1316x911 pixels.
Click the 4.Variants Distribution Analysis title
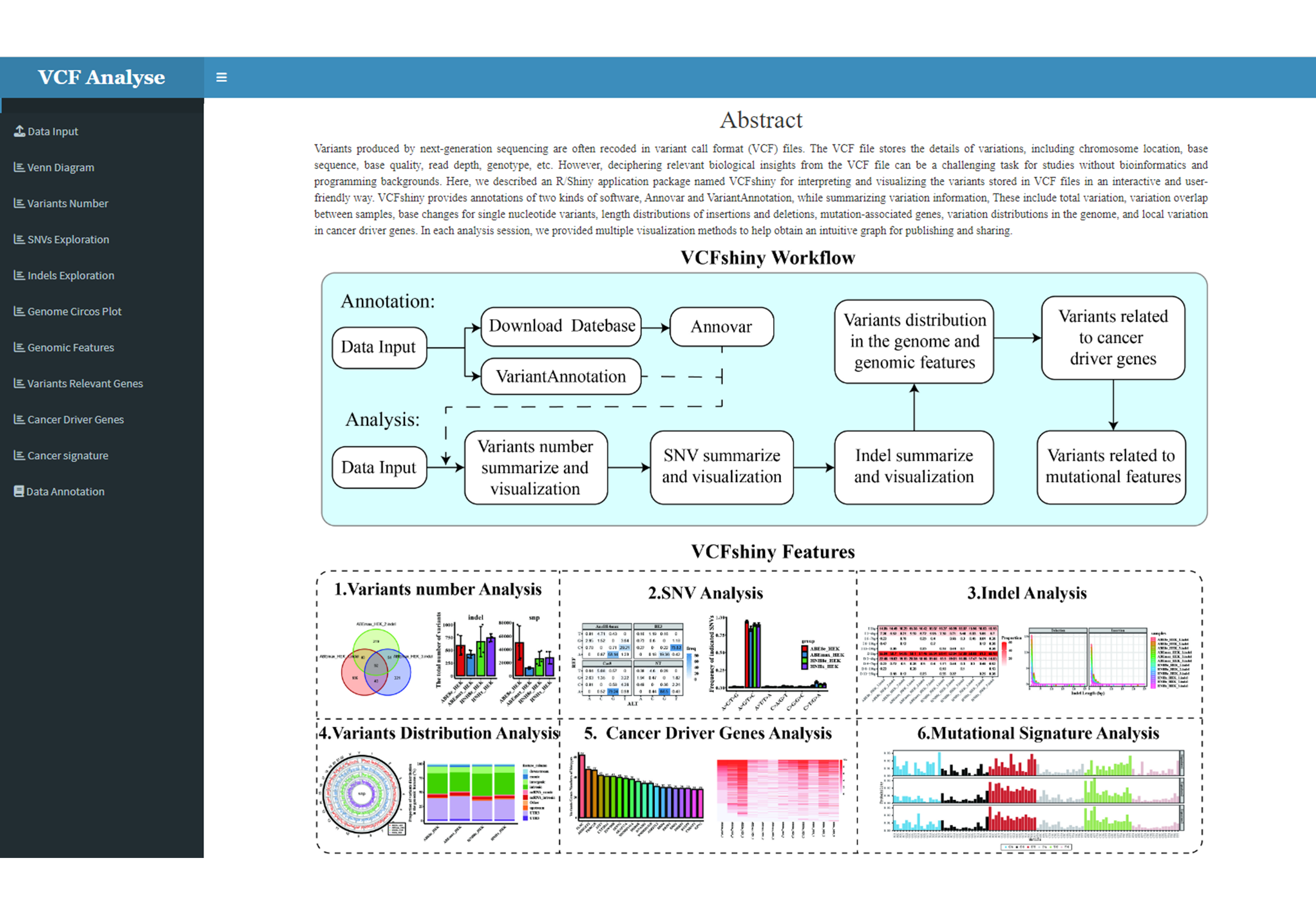(x=439, y=733)
